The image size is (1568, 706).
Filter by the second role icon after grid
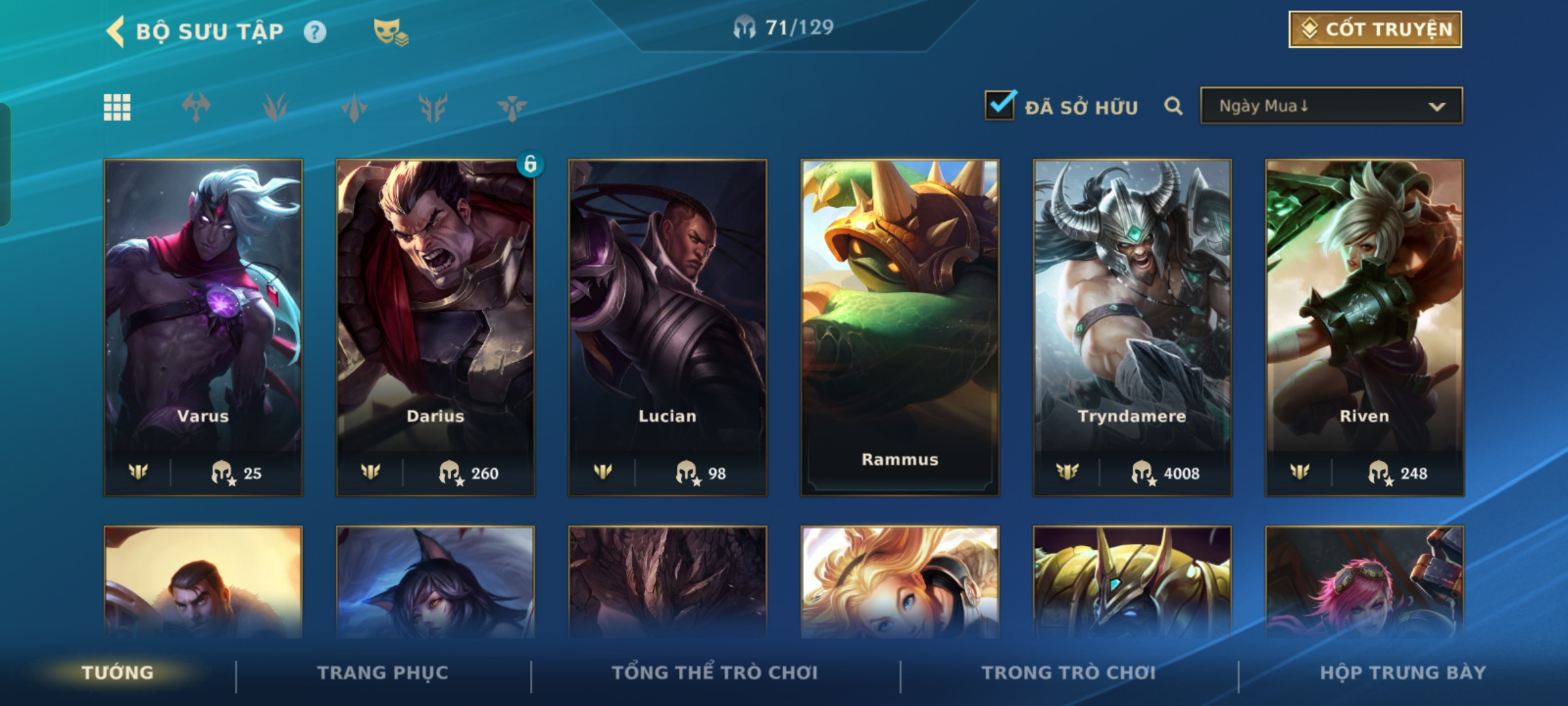pyautogui.click(x=275, y=107)
